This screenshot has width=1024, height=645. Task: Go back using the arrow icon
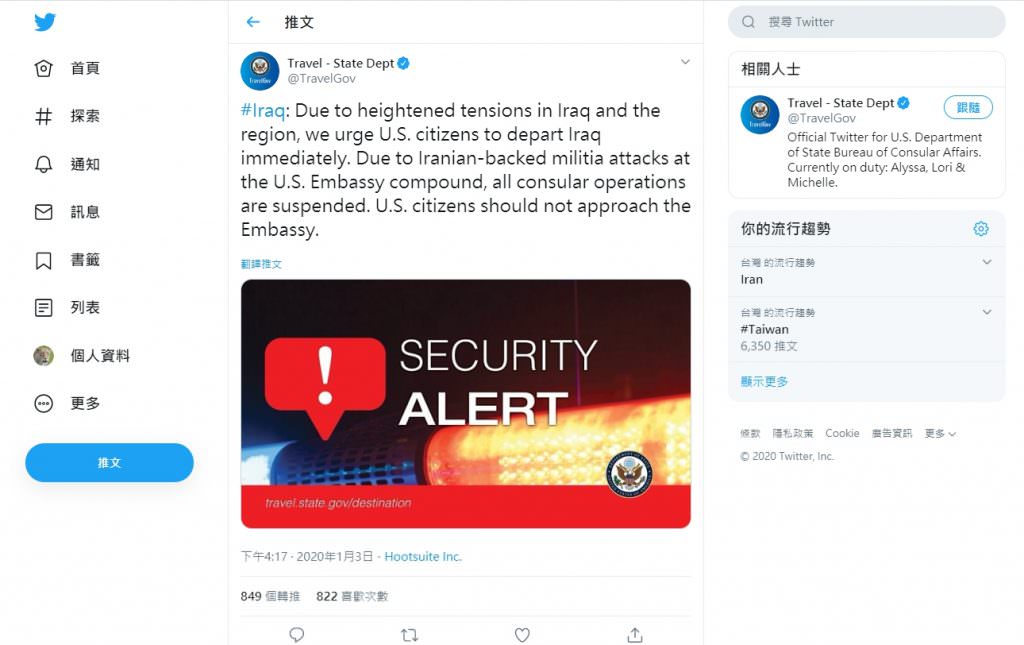tap(253, 22)
